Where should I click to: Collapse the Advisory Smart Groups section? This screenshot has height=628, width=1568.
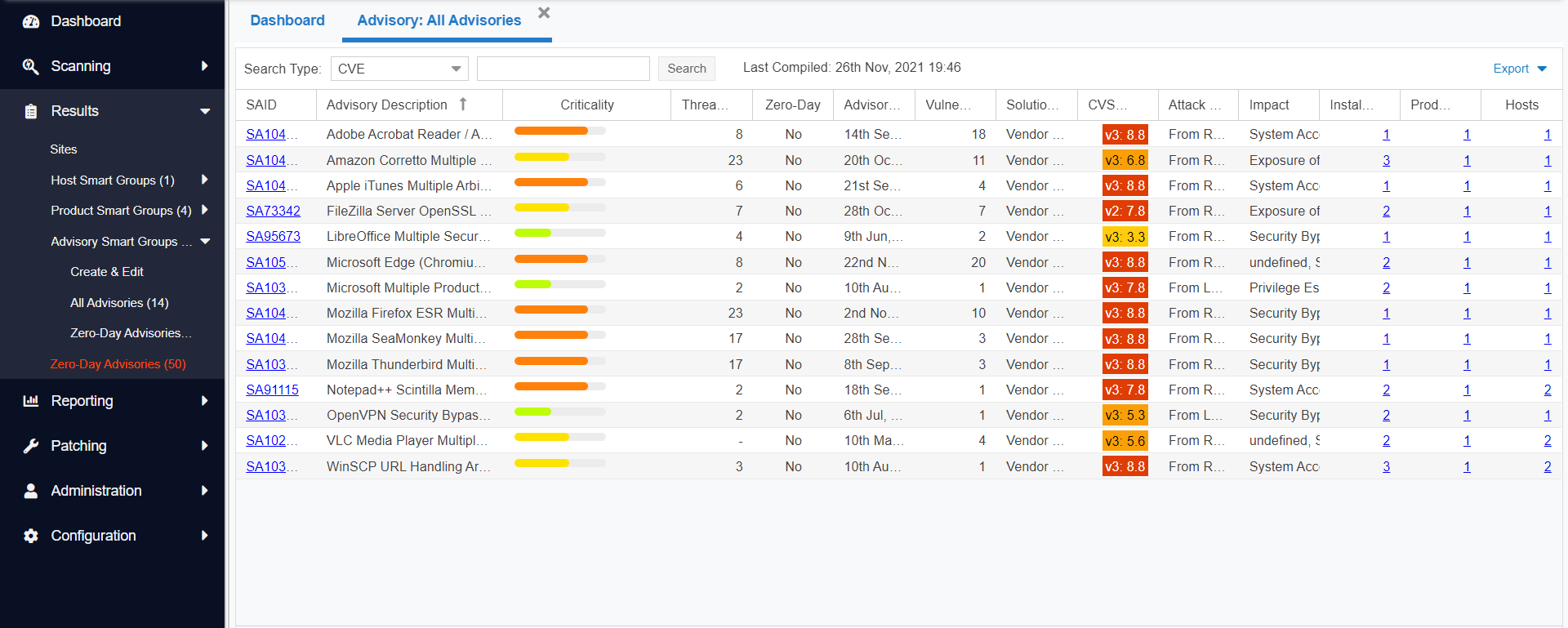click(205, 242)
